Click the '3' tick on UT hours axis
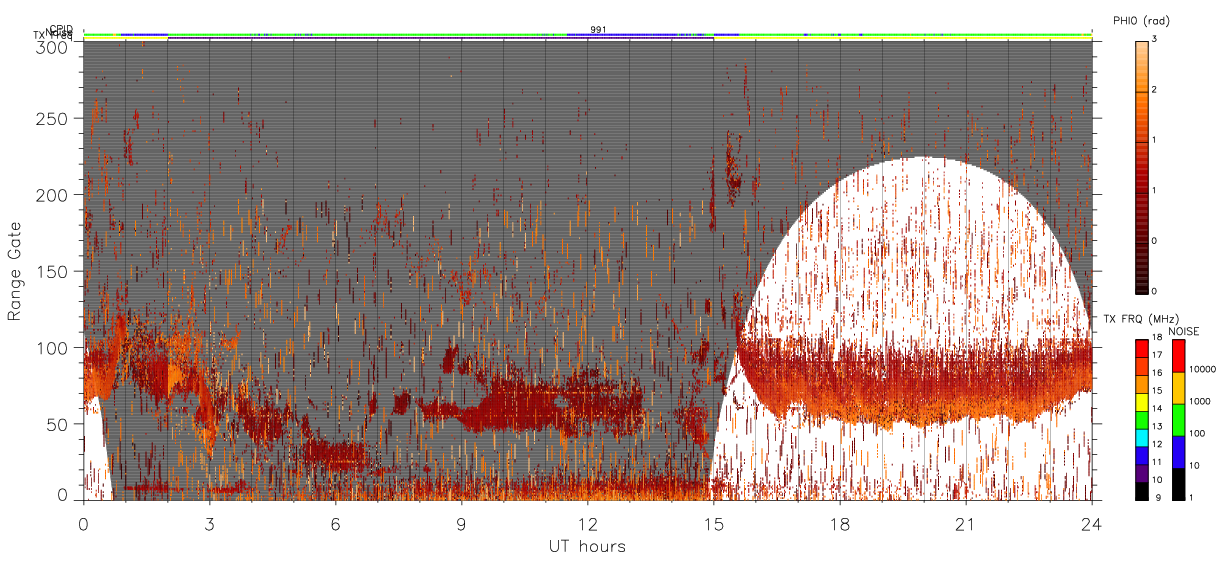This screenshot has height=567, width=1228. [x=209, y=523]
